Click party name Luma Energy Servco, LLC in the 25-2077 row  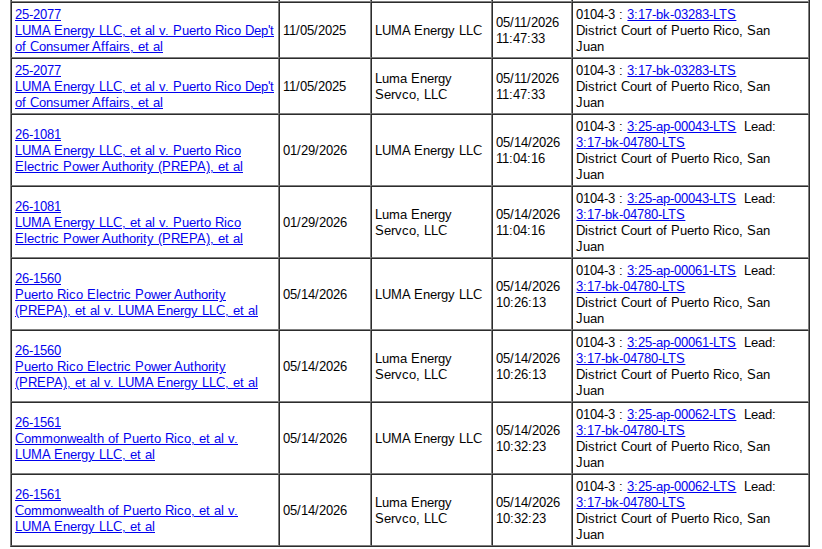(x=413, y=87)
